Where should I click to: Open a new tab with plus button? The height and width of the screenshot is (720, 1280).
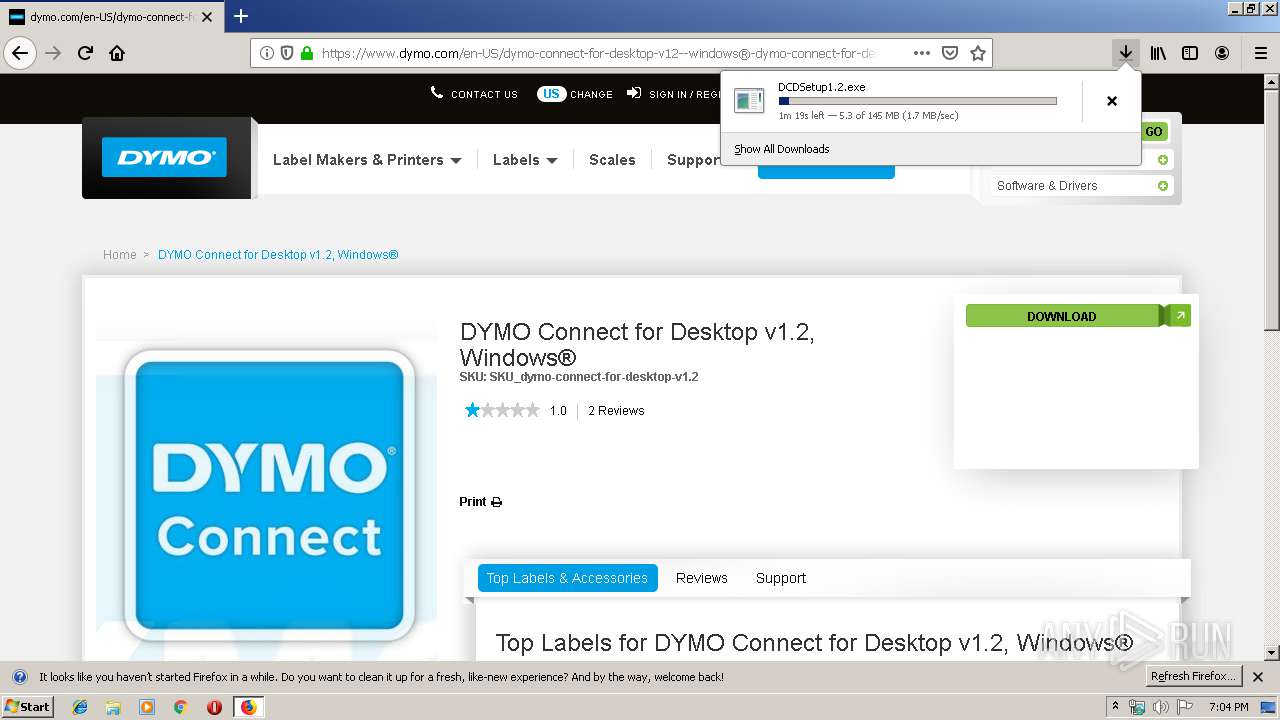tap(241, 16)
